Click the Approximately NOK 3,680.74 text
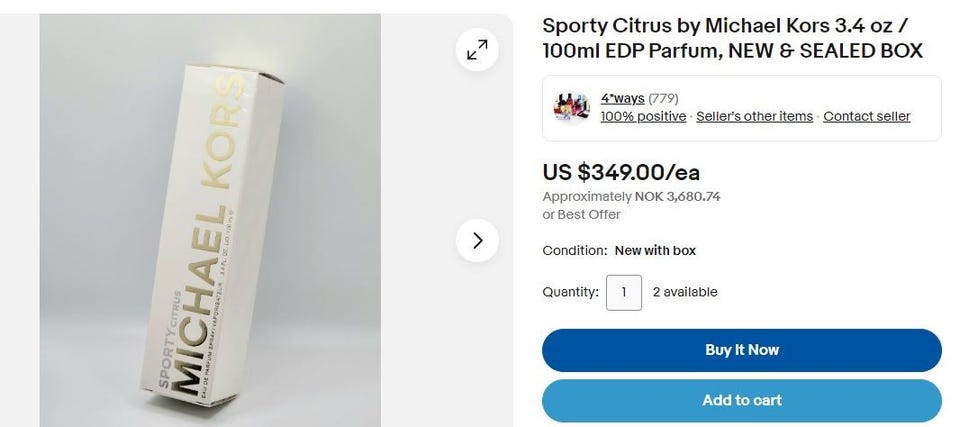The width and height of the screenshot is (960, 427). (x=631, y=197)
